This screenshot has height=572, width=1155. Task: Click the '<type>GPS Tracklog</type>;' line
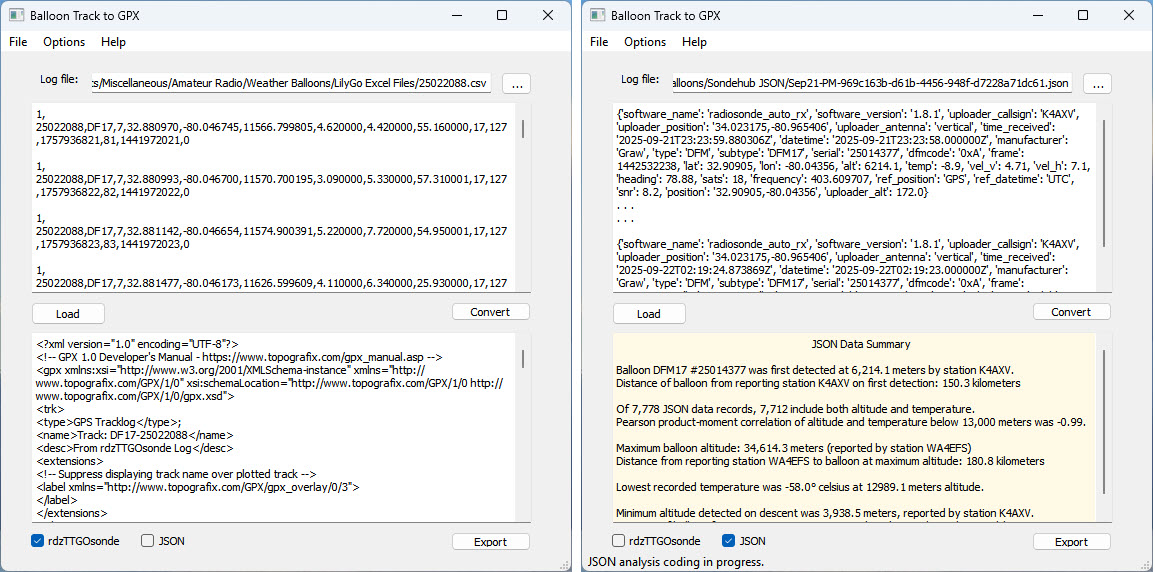tap(108, 422)
